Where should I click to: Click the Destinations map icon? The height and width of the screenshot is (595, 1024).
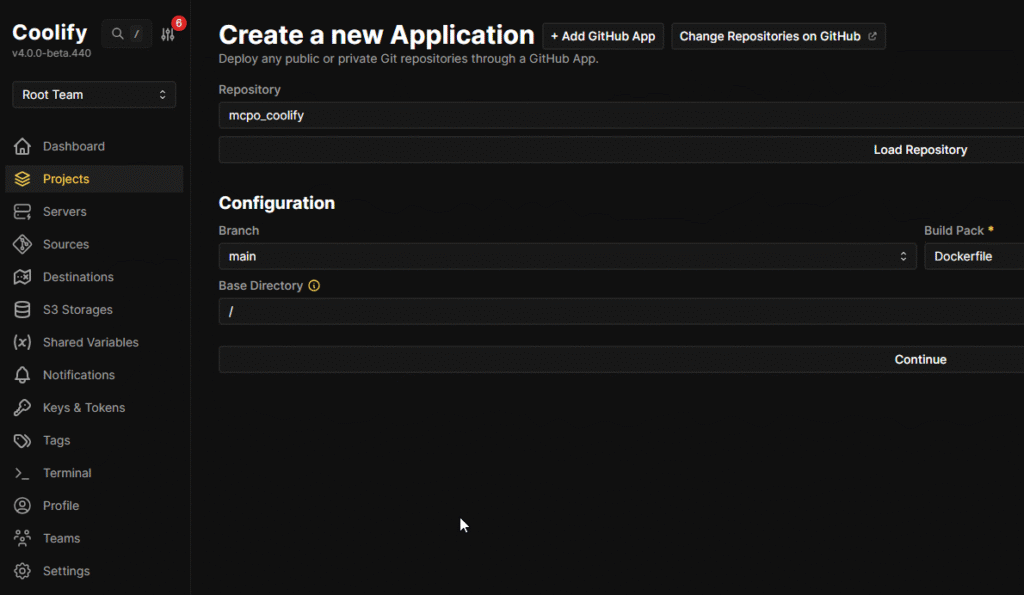pyautogui.click(x=22, y=277)
